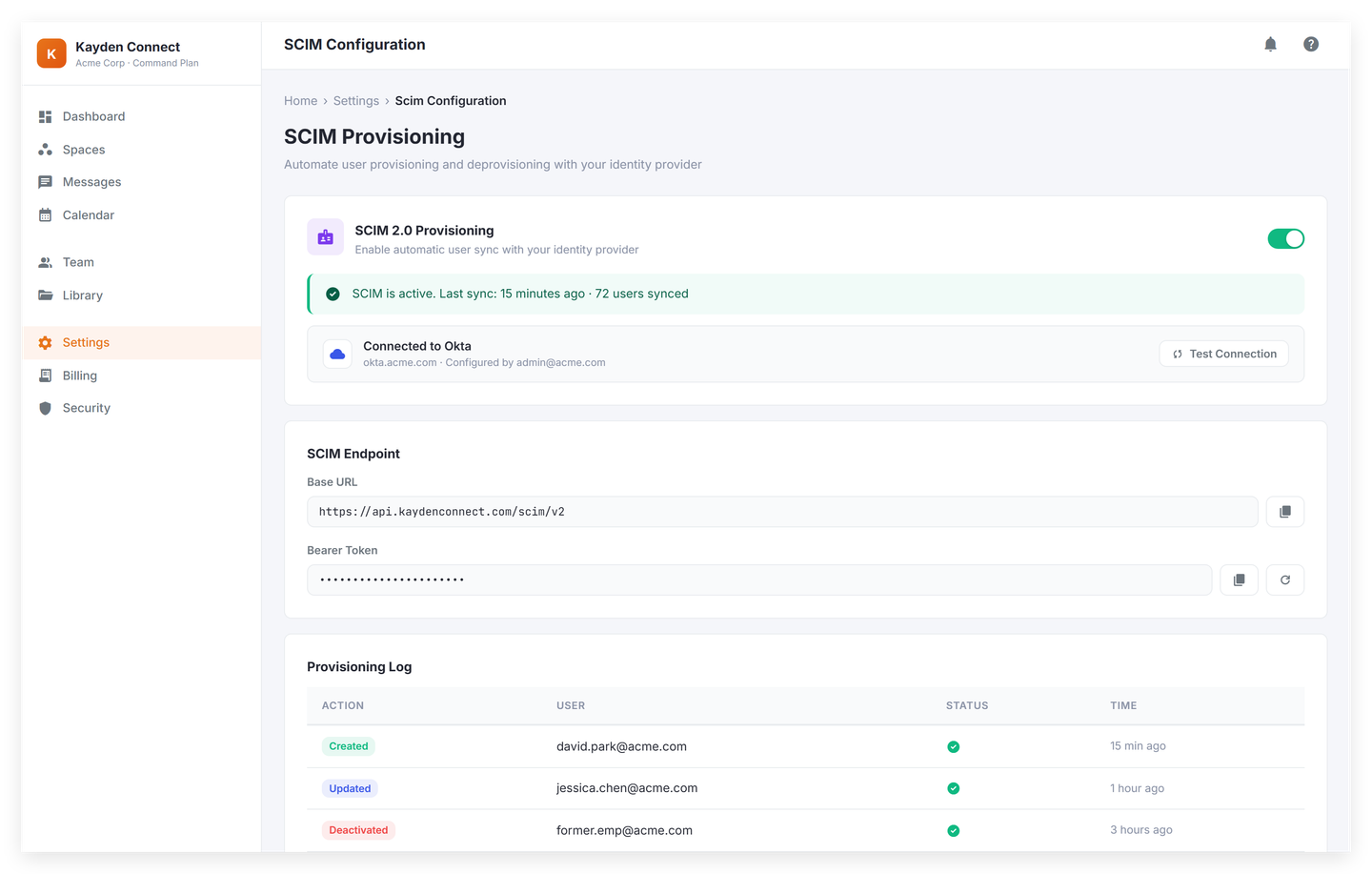Click the Calendar icon in sidebar

point(45,215)
